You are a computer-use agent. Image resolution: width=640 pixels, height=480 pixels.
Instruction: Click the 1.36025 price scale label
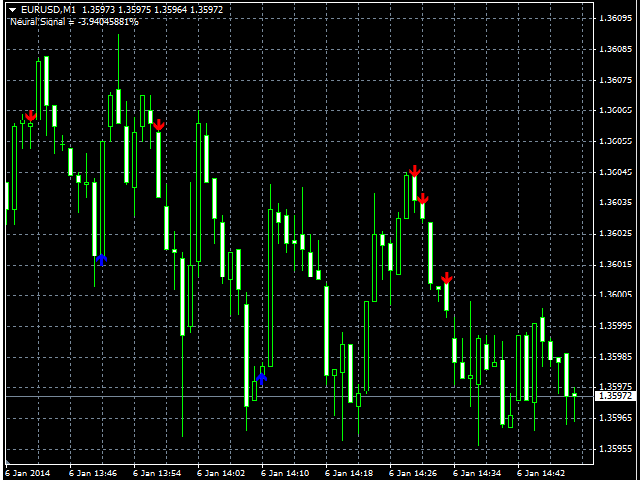coord(616,233)
